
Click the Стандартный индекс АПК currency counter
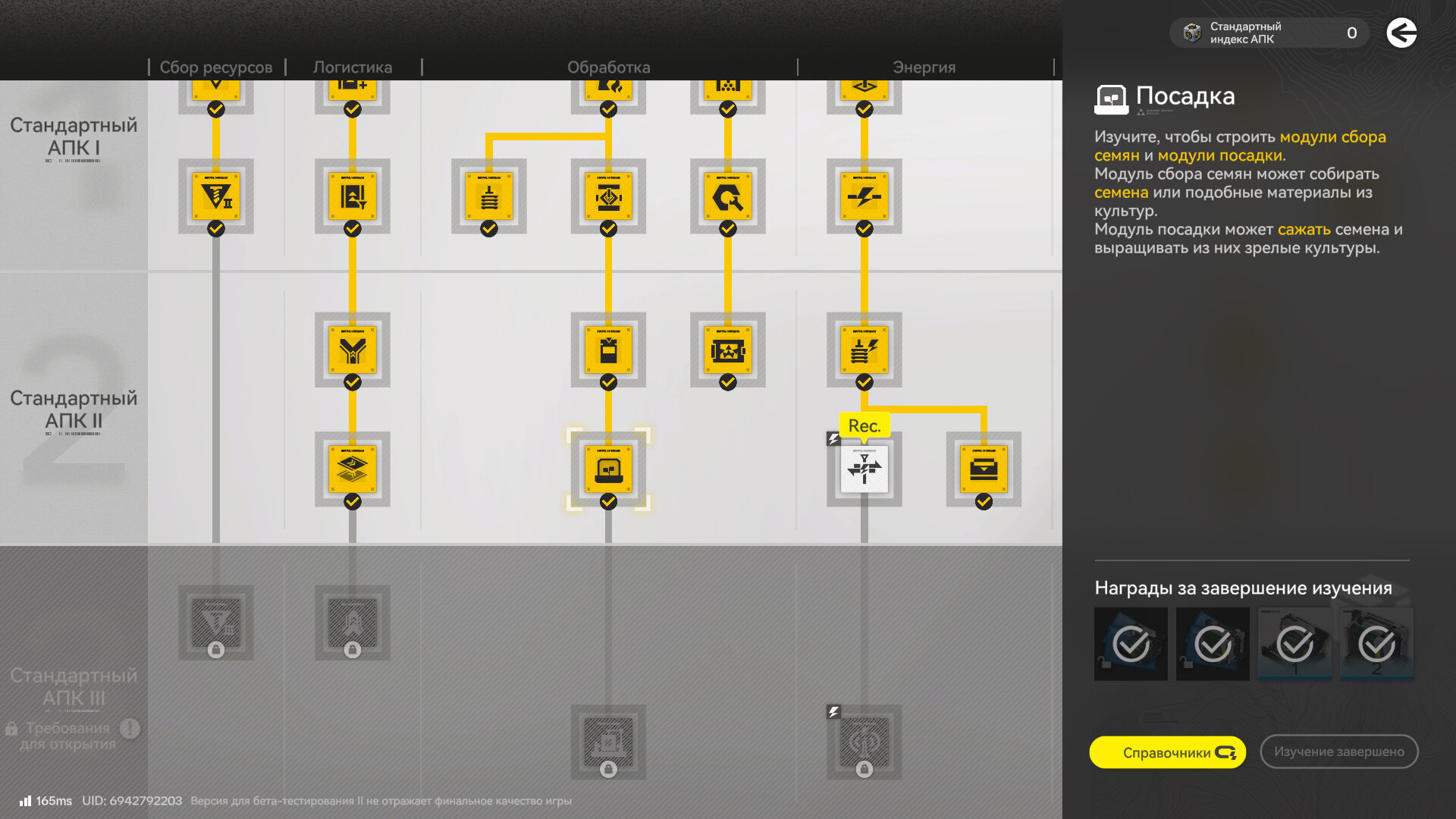click(1269, 33)
